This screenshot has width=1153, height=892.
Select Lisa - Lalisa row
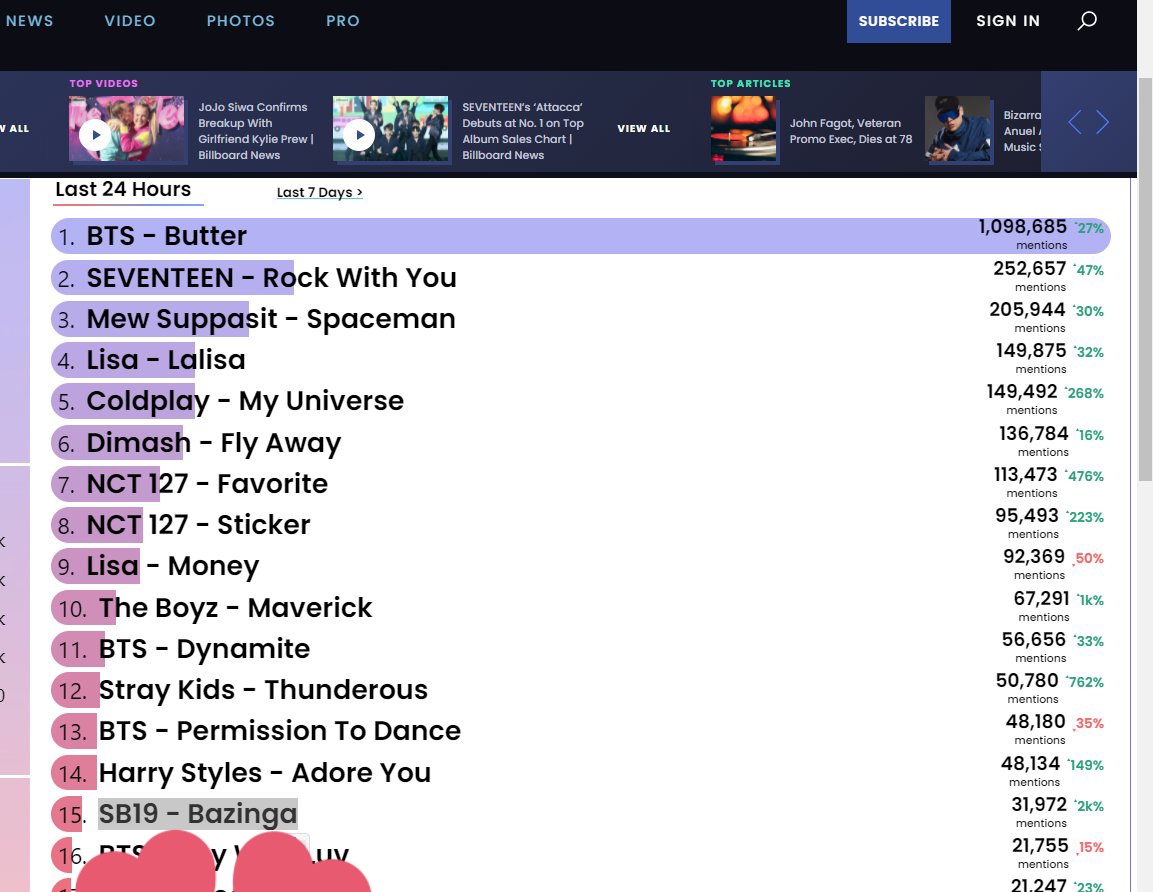[x=581, y=360]
